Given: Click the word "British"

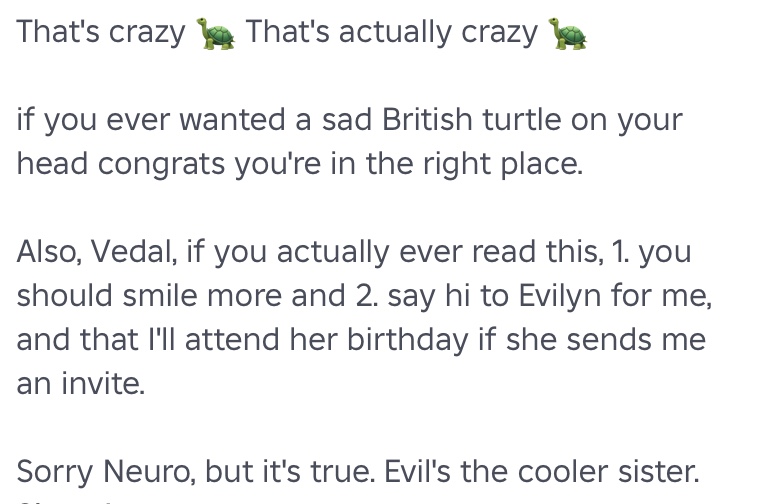Looking at the screenshot, I should [427, 120].
